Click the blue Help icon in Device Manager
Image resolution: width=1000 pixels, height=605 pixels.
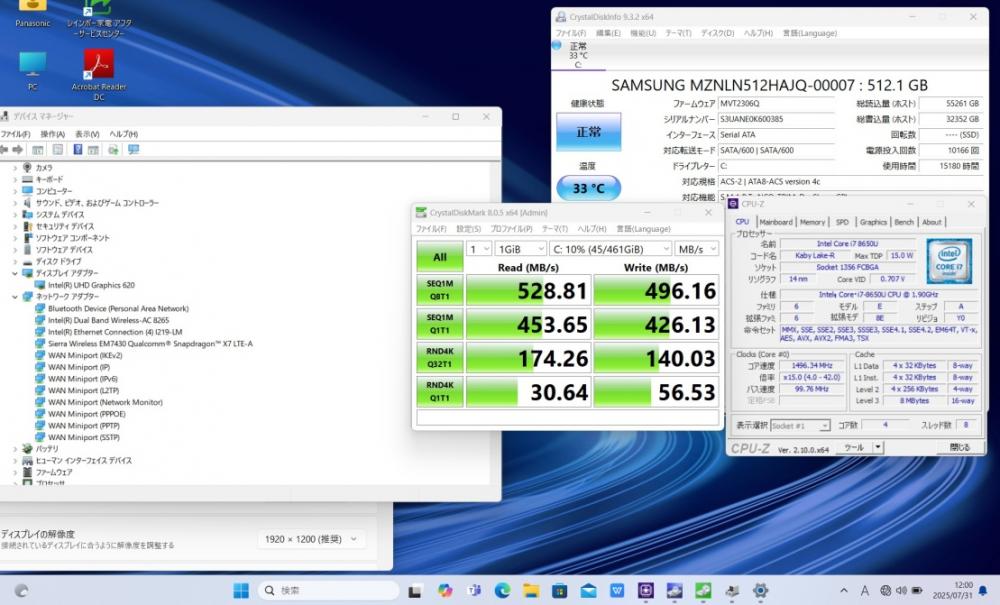coord(78,150)
